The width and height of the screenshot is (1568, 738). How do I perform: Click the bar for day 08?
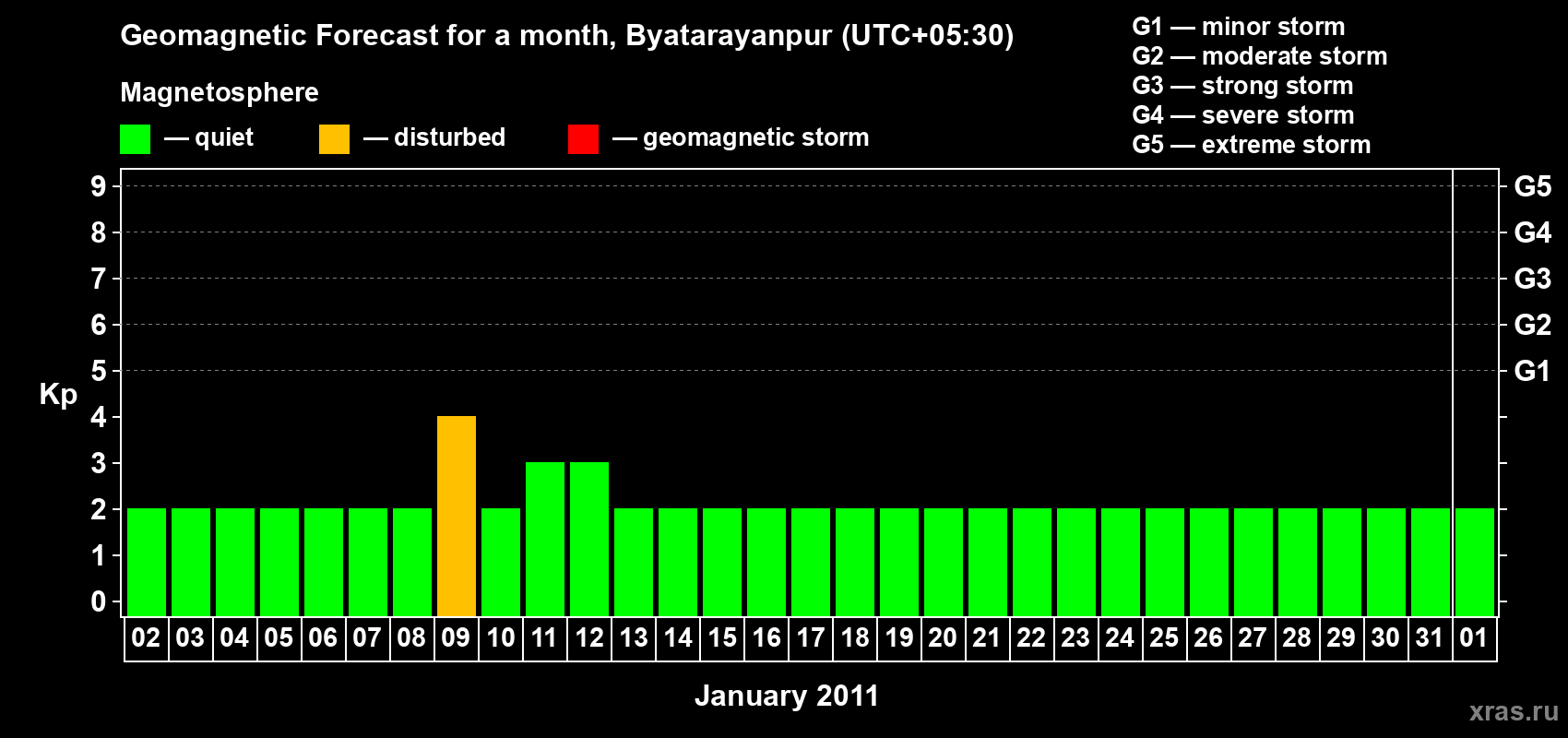click(412, 562)
